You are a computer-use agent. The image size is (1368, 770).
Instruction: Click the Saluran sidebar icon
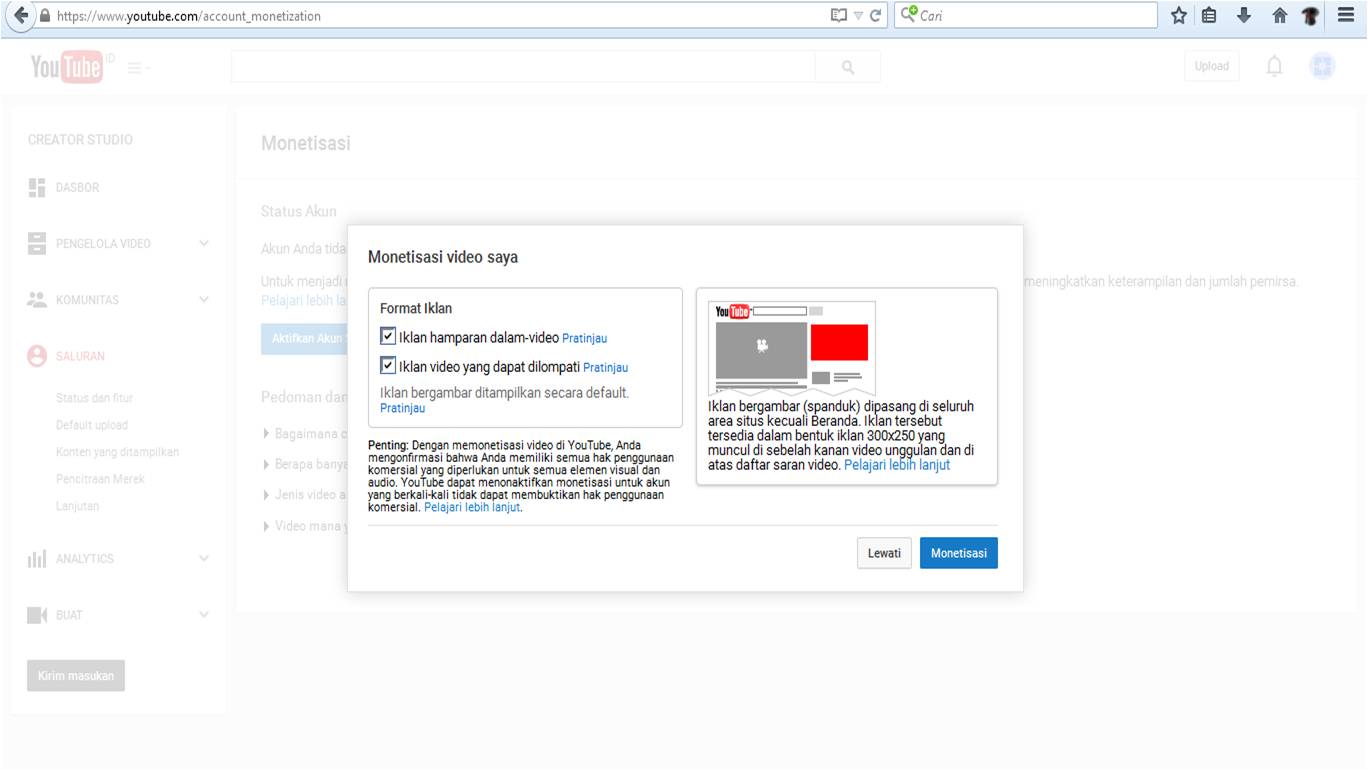click(x=37, y=356)
